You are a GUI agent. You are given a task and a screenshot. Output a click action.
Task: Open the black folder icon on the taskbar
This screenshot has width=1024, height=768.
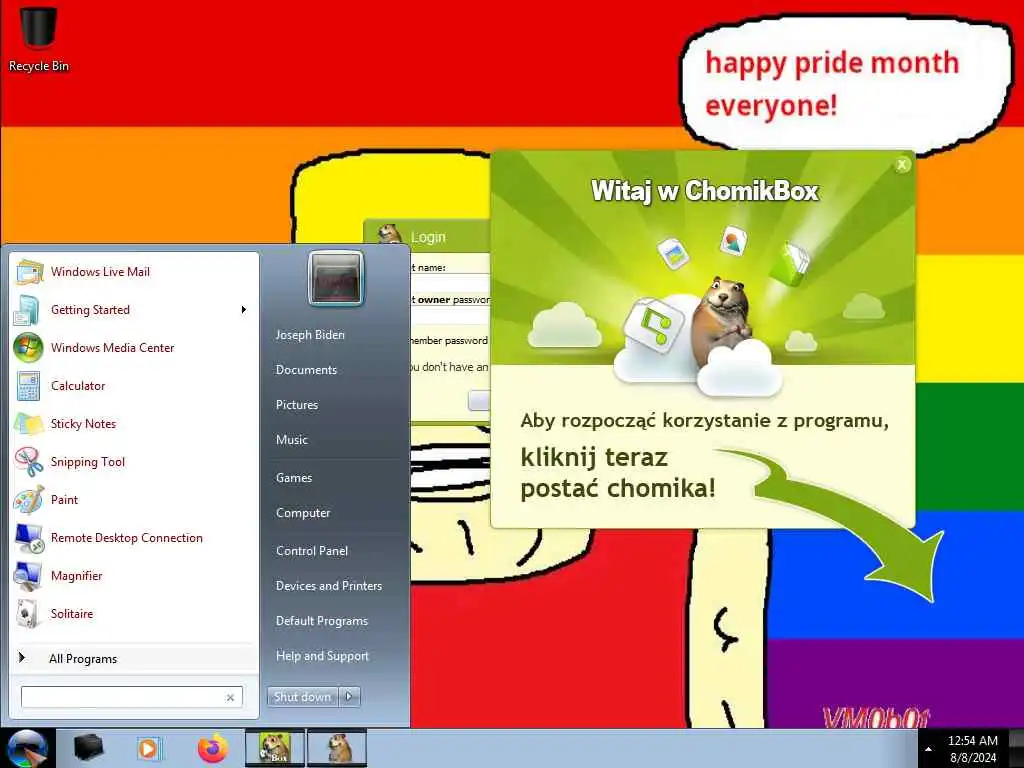click(89, 748)
